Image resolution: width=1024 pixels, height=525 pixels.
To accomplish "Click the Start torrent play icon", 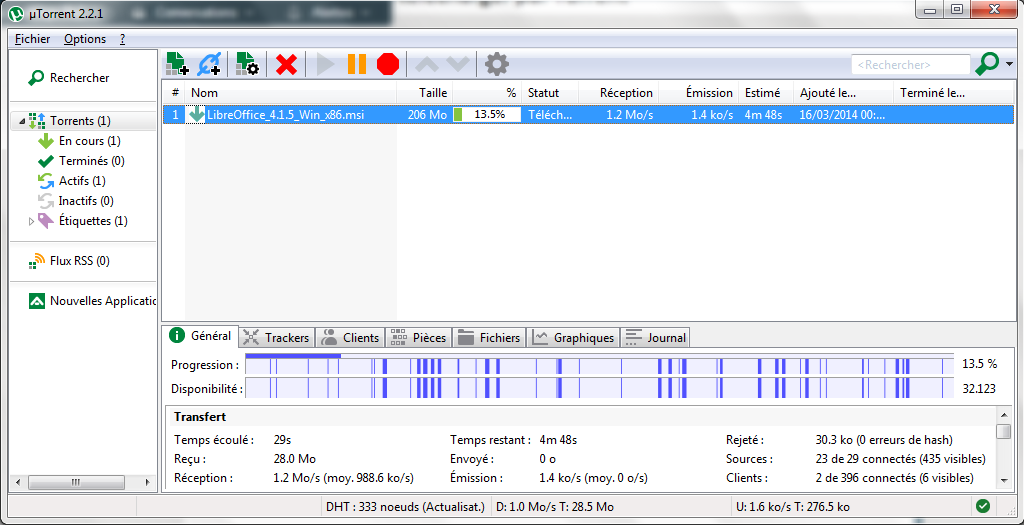I will click(325, 64).
